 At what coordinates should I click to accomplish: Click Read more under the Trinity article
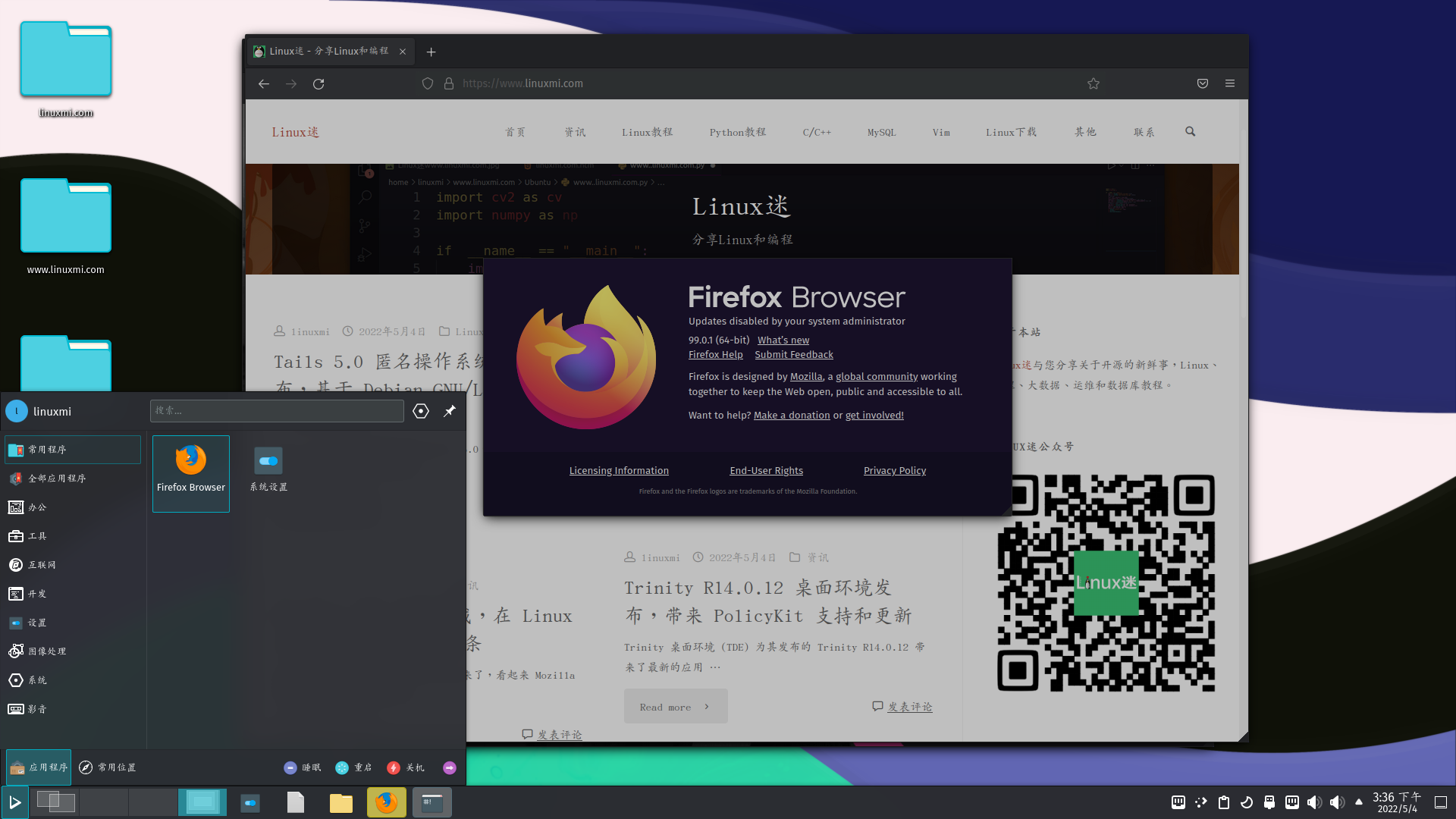(x=676, y=707)
